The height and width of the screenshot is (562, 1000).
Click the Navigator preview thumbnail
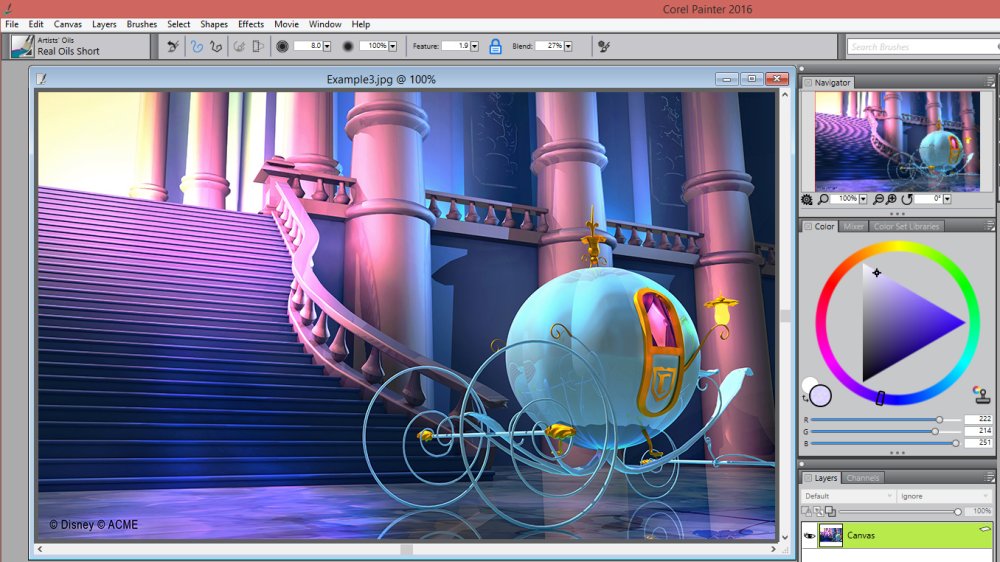897,141
